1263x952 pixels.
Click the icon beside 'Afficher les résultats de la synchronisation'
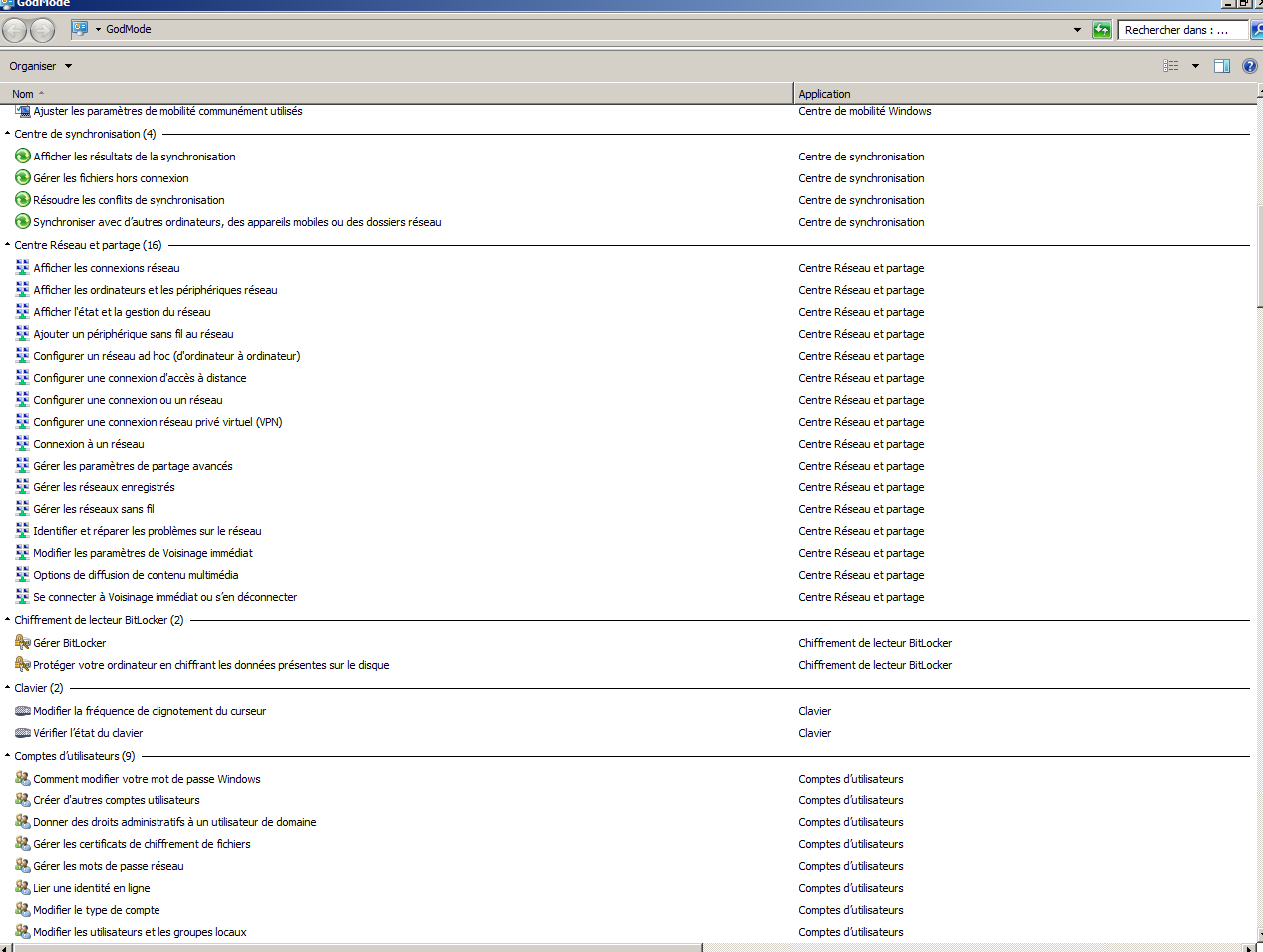pyautogui.click(x=22, y=157)
